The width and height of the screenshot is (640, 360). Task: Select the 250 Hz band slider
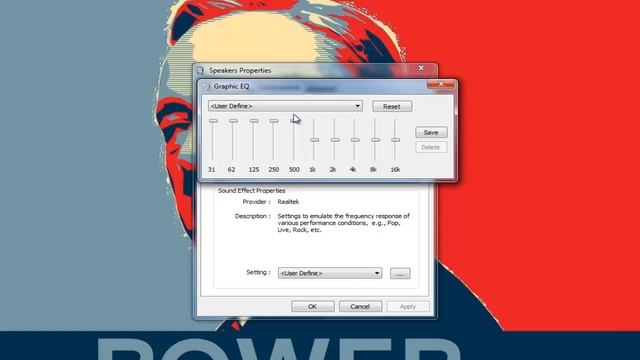pyautogui.click(x=273, y=121)
